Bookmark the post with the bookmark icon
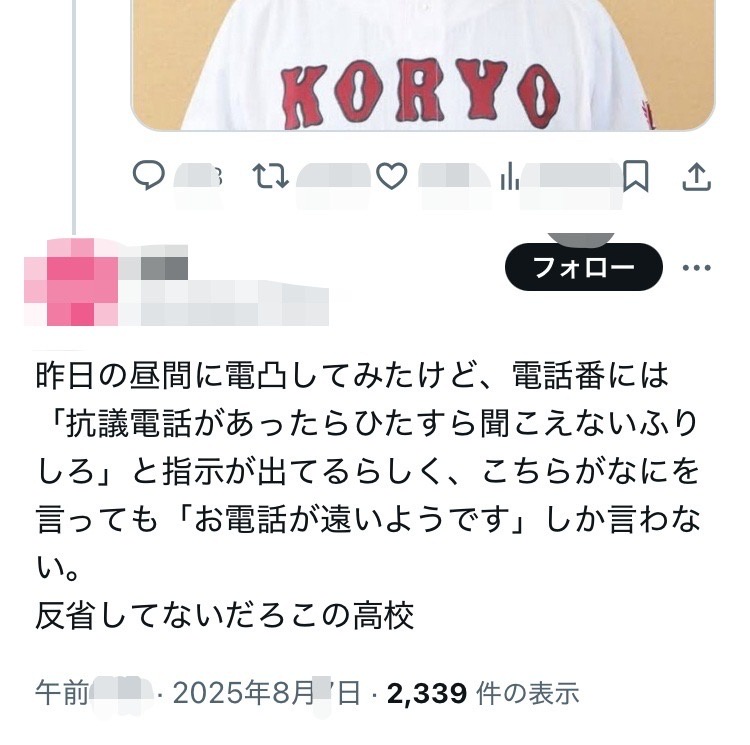750x745 pixels. click(x=636, y=176)
